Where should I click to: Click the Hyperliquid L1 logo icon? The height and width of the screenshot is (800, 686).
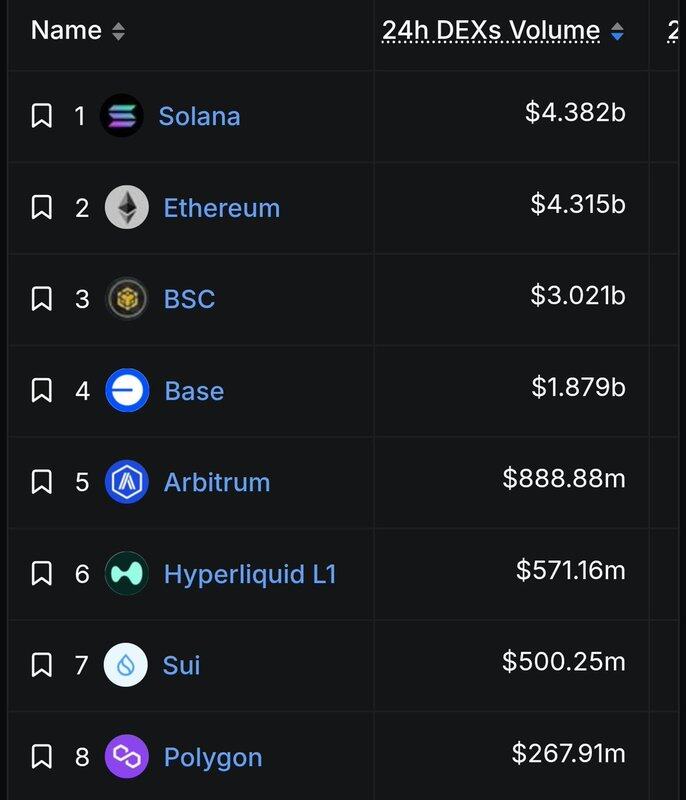click(127, 574)
